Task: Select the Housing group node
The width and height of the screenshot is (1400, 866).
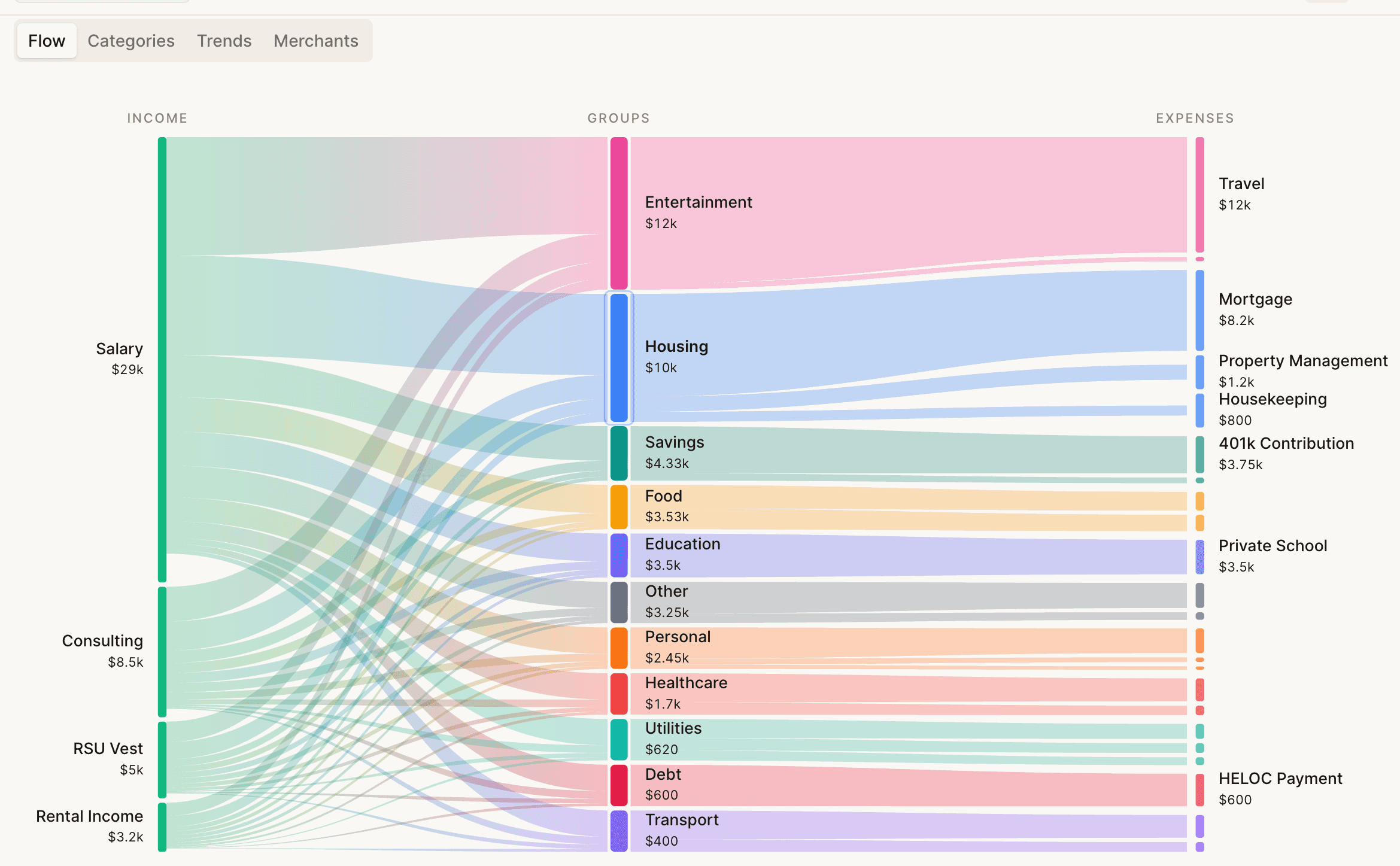Action: tap(618, 357)
